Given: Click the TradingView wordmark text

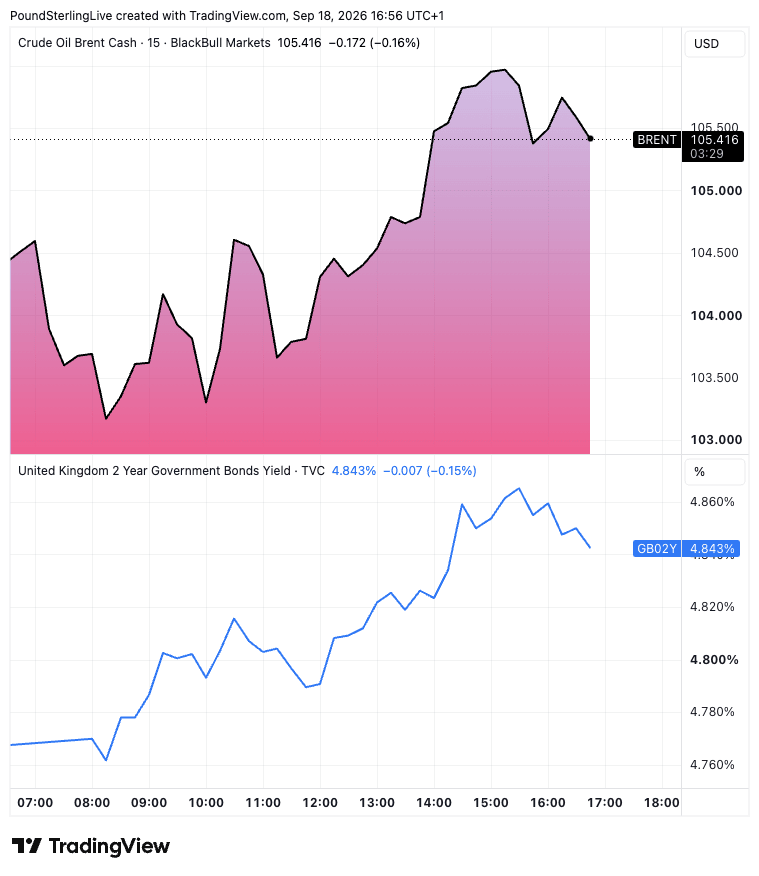Looking at the screenshot, I should click(x=109, y=846).
